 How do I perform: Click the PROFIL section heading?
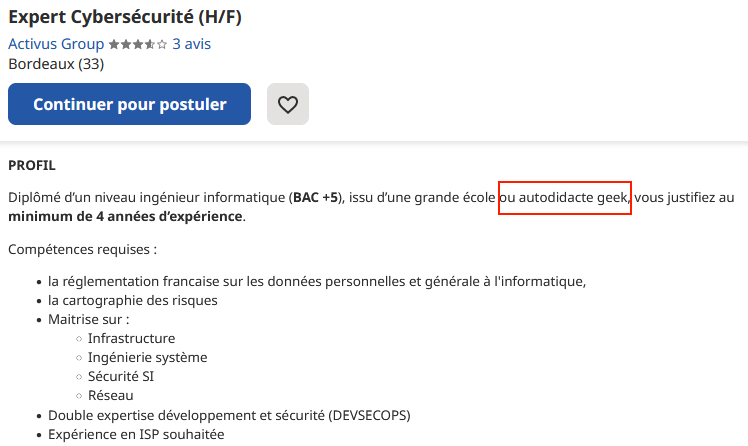pyautogui.click(x=32, y=165)
